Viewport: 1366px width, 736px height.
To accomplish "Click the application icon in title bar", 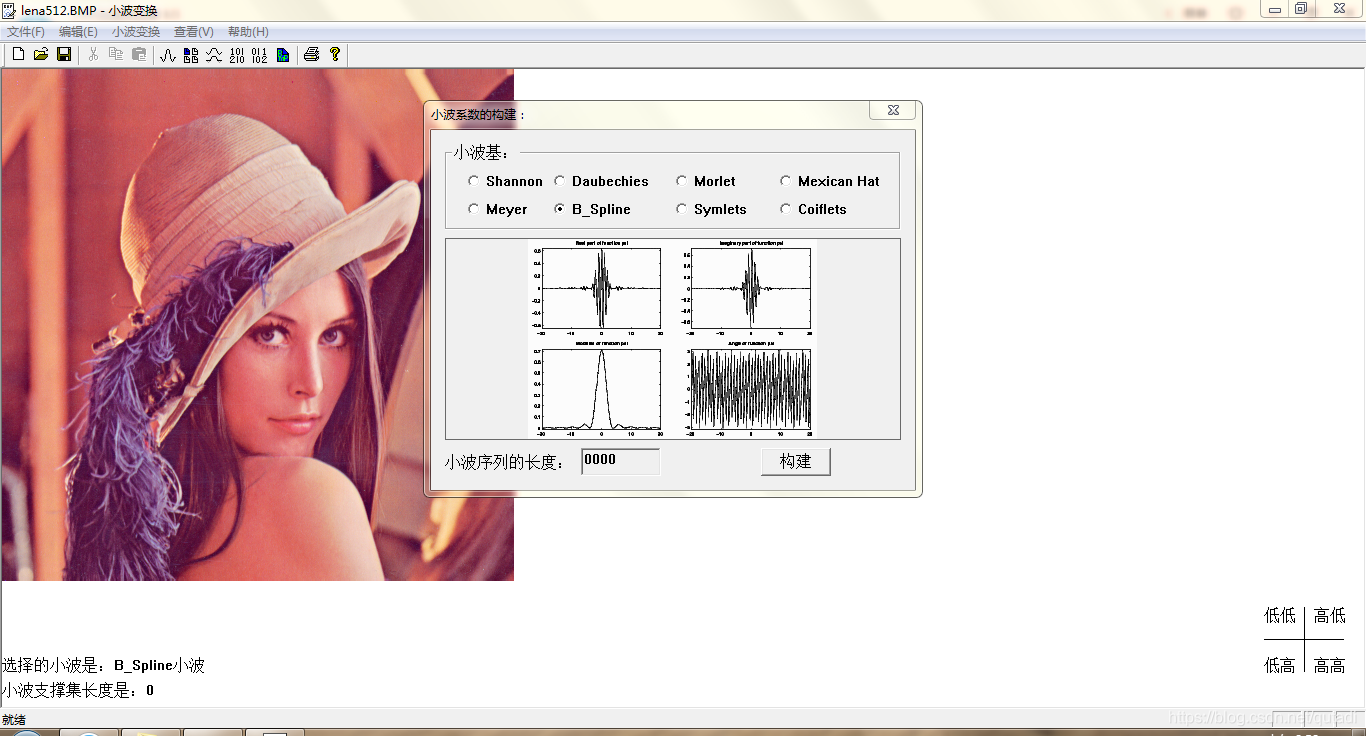I will (x=10, y=9).
